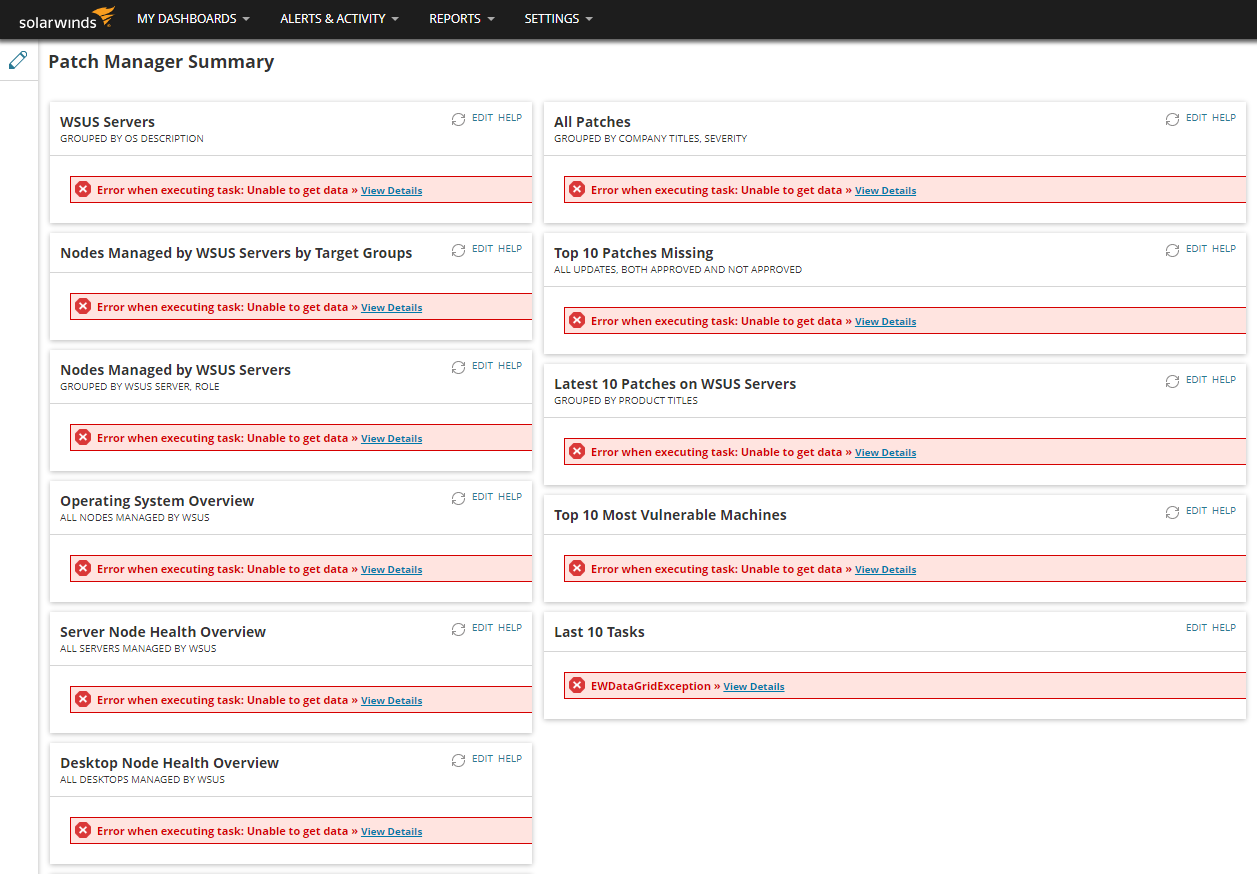
Task: Click the pencil customize page icon
Action: (18, 60)
